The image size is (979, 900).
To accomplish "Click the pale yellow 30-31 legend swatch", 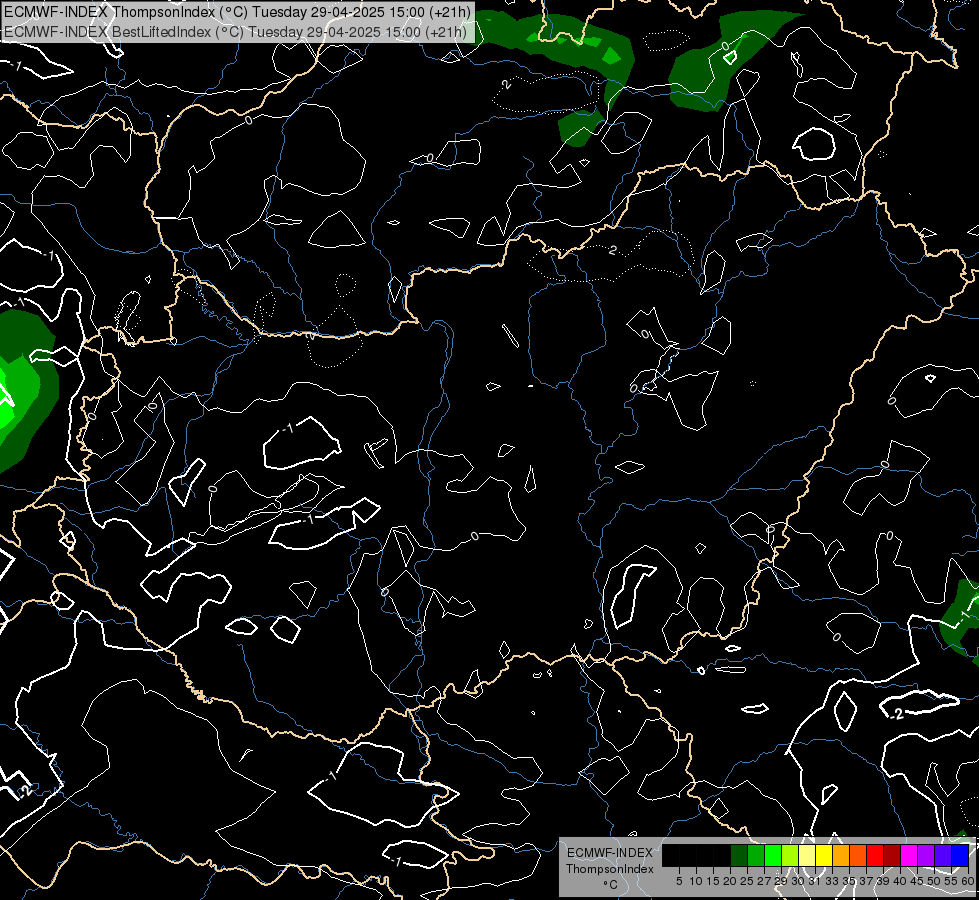I will [x=807, y=855].
